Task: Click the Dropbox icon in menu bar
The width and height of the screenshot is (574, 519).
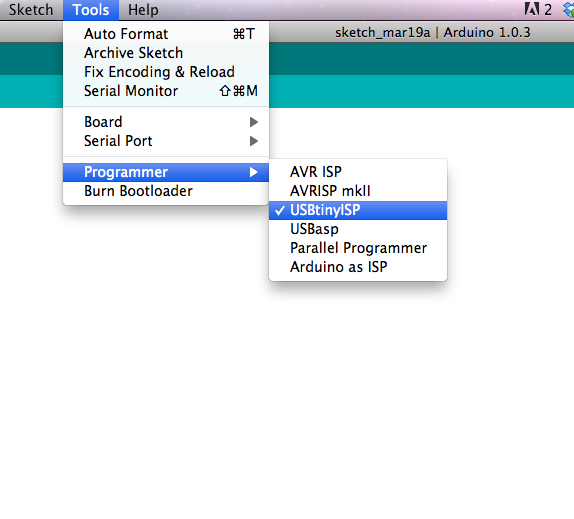Action: click(569, 10)
